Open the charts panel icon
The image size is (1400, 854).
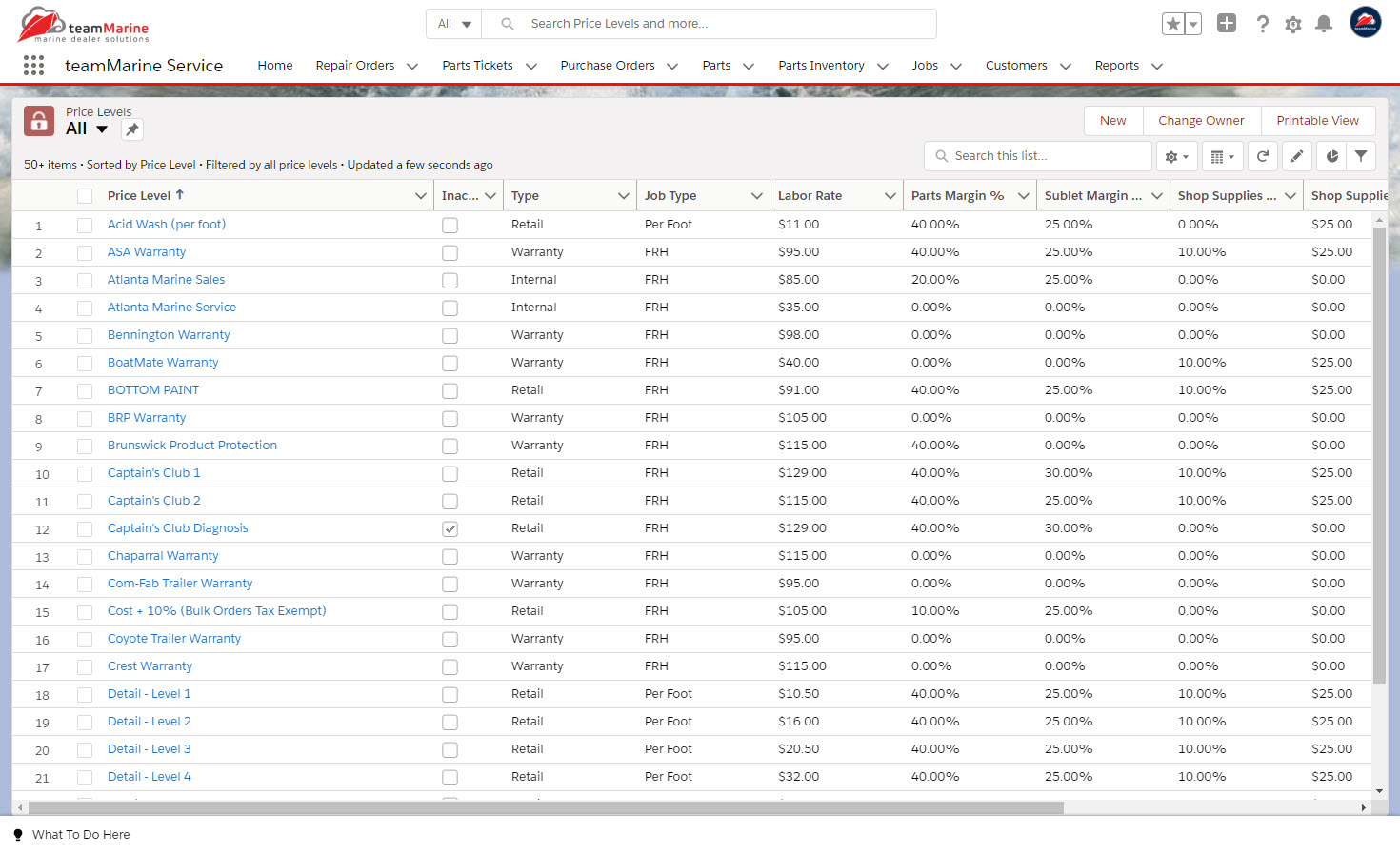pyautogui.click(x=1331, y=156)
